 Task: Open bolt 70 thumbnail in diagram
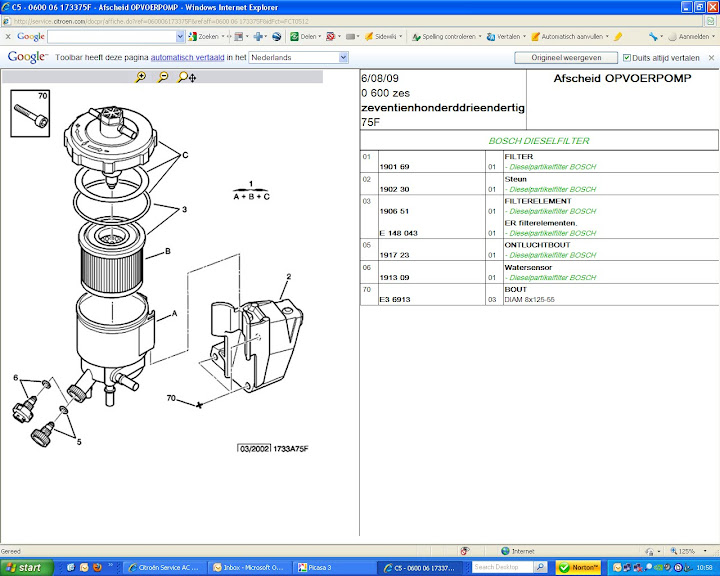coord(30,113)
